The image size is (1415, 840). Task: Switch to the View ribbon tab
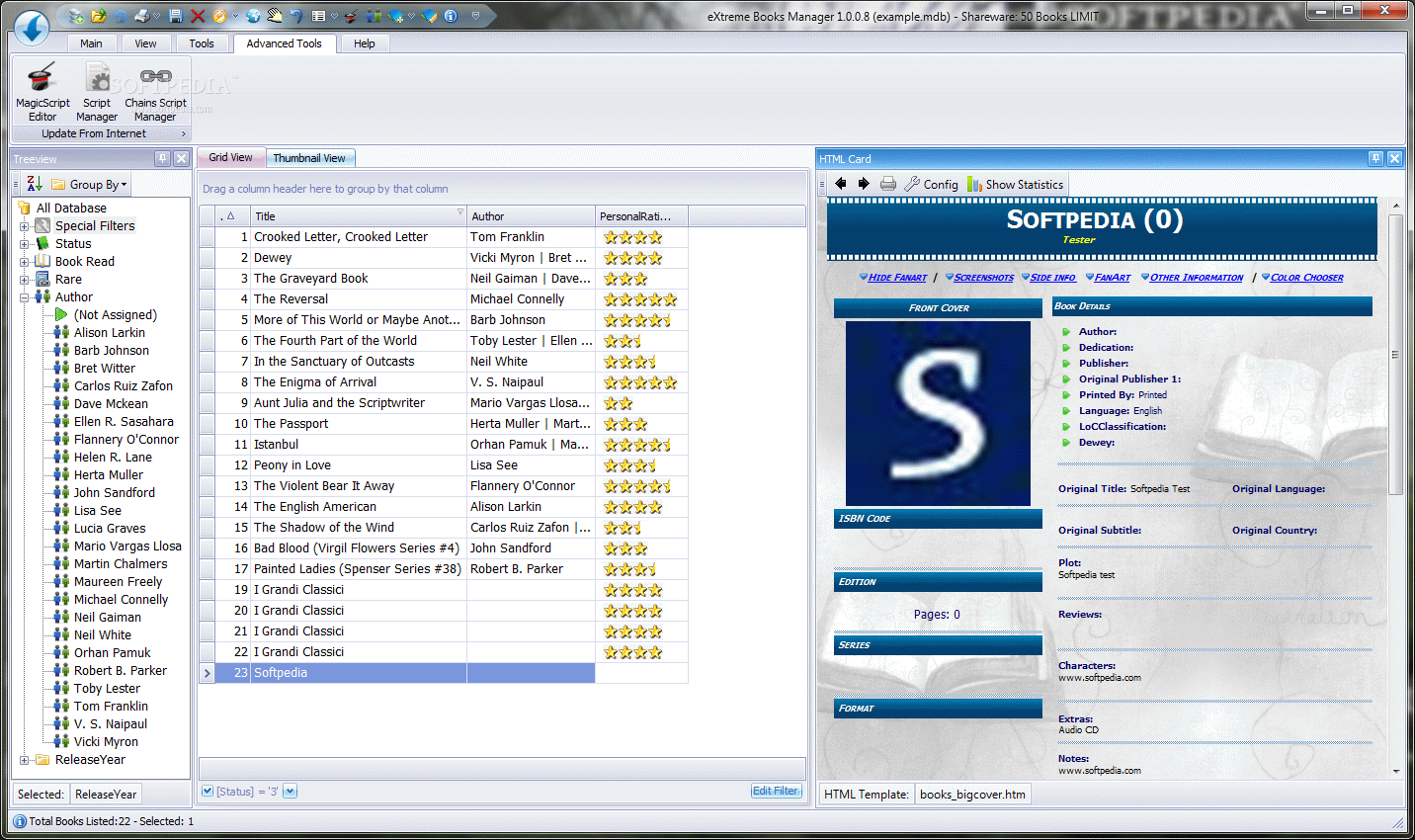(x=145, y=43)
